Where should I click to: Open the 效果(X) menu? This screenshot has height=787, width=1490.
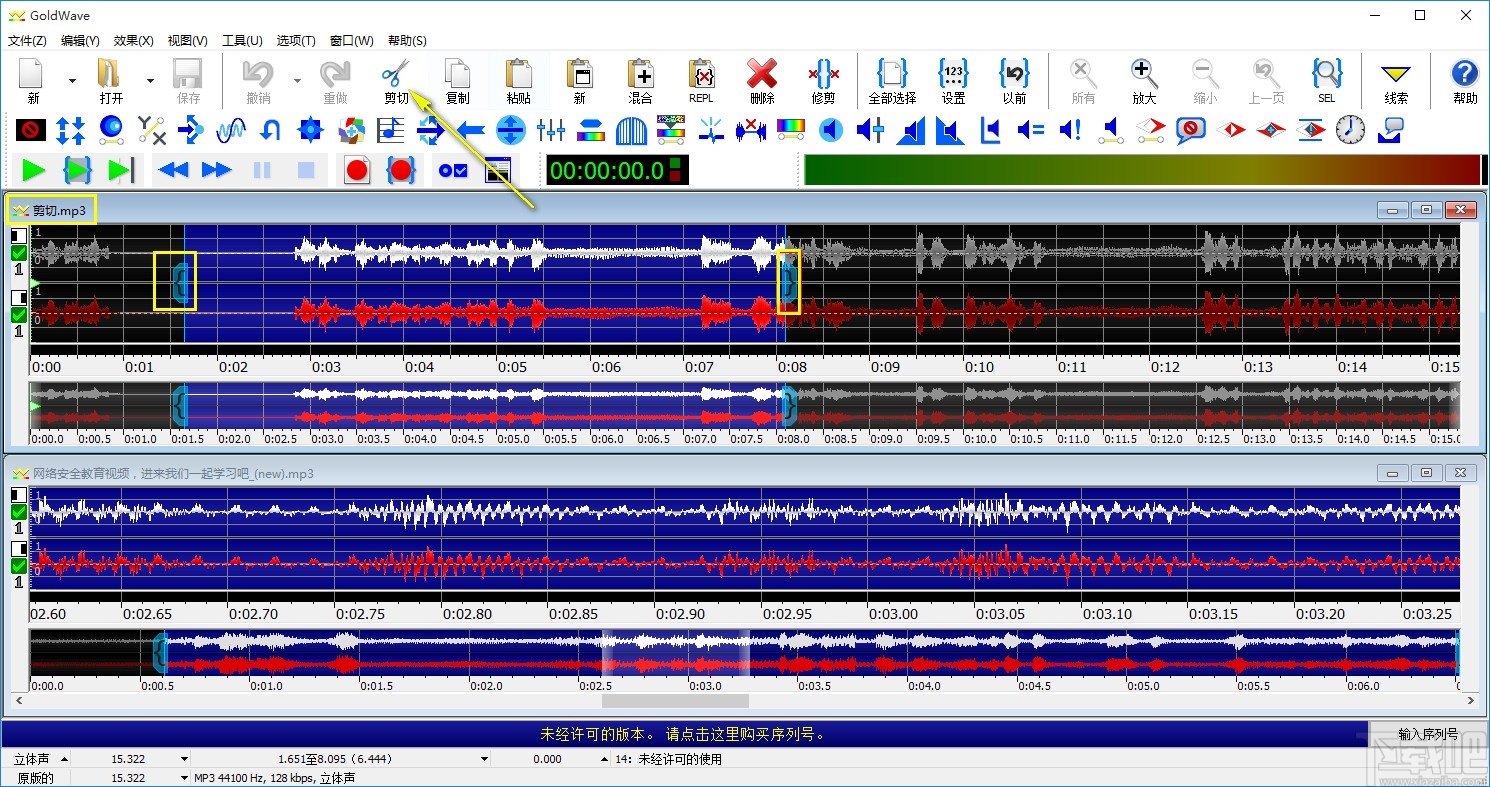(x=134, y=41)
